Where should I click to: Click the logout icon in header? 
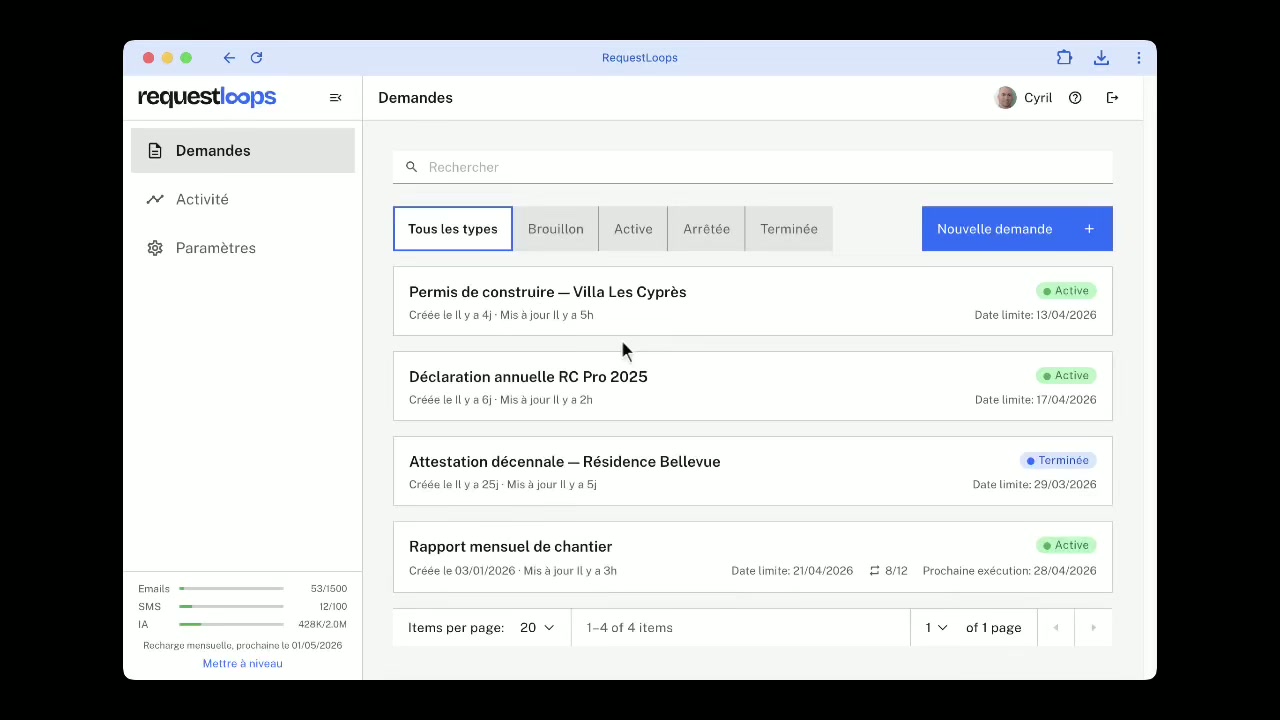tap(1112, 98)
